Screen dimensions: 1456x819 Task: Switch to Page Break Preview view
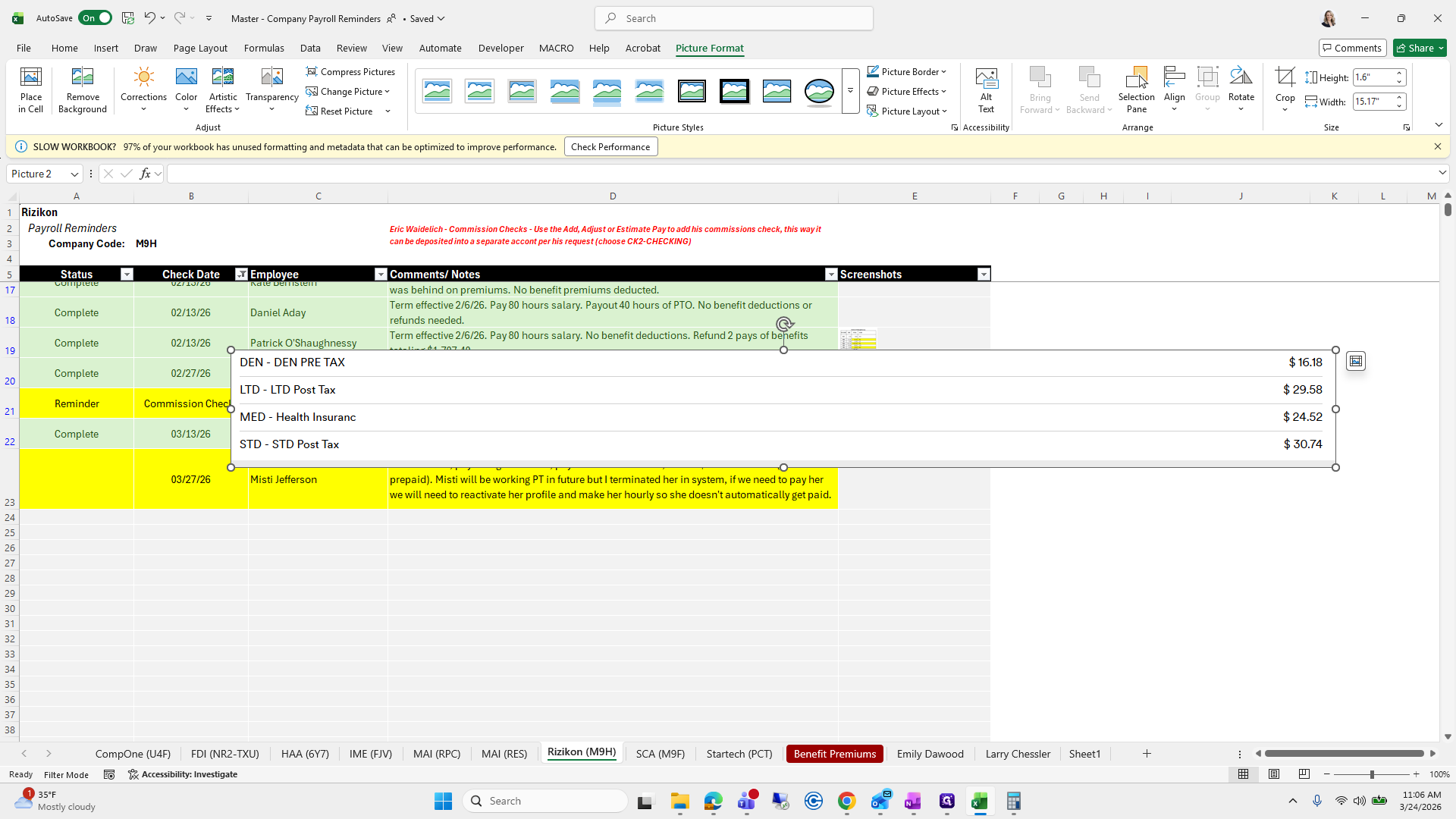coord(1304,774)
